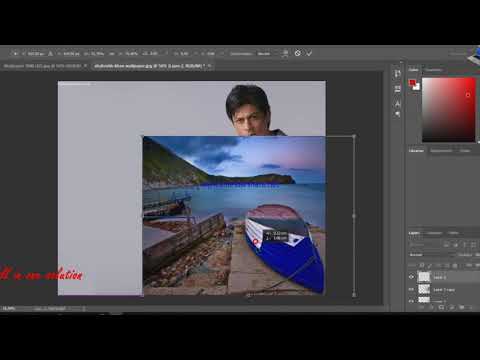
Task: Focus the Y position input field
Action: pyautogui.click(x=71, y=53)
